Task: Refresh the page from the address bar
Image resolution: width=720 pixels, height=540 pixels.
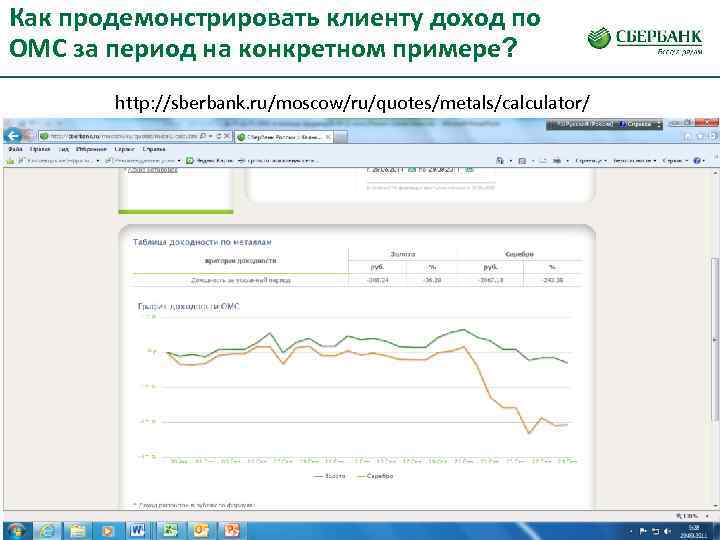Action: coord(219,136)
